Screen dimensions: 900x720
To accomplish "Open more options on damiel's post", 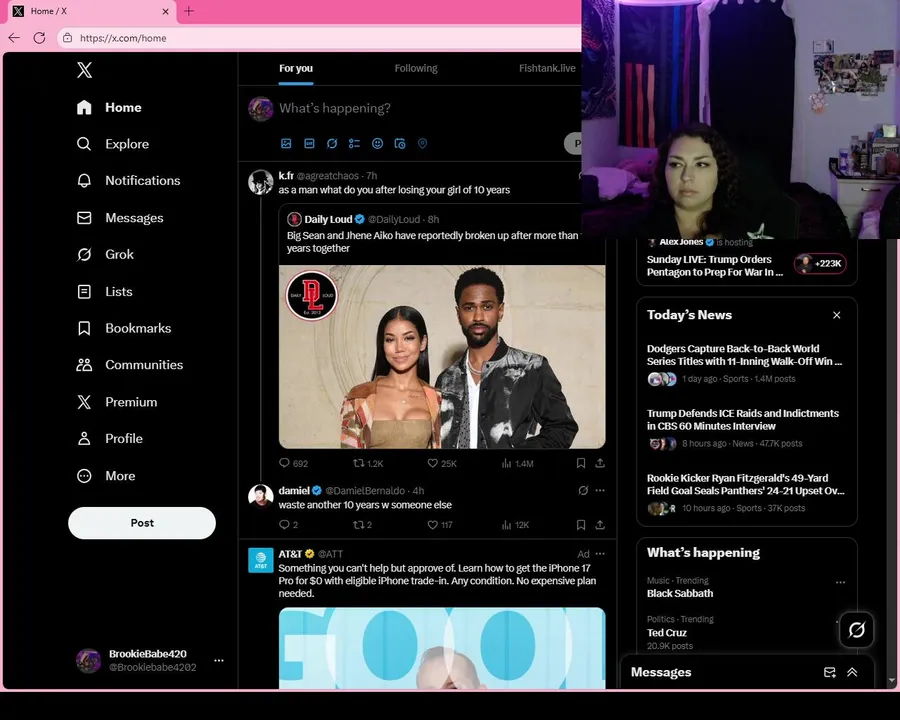I will coord(600,490).
